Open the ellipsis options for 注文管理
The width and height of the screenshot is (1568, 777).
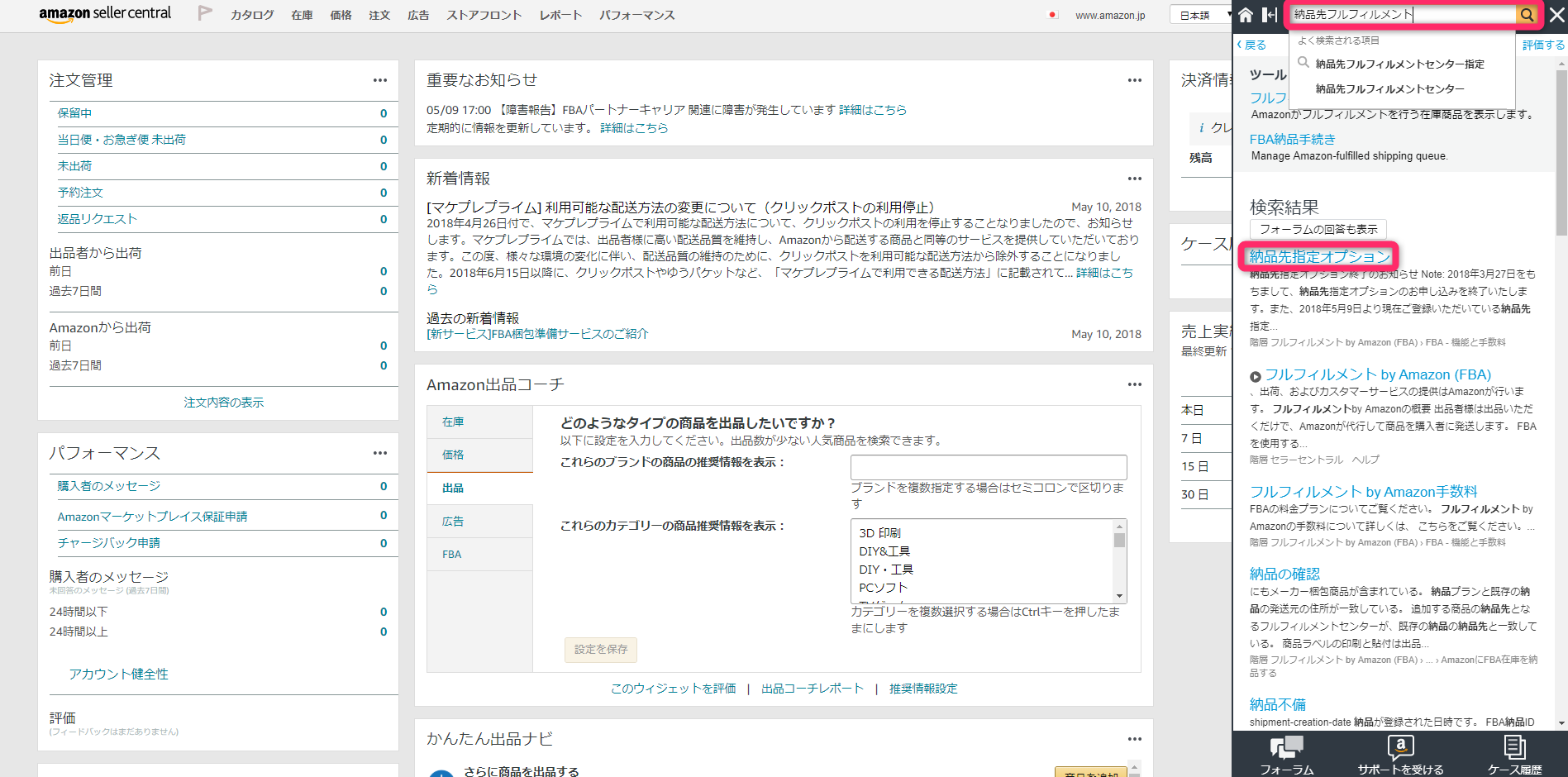379,79
